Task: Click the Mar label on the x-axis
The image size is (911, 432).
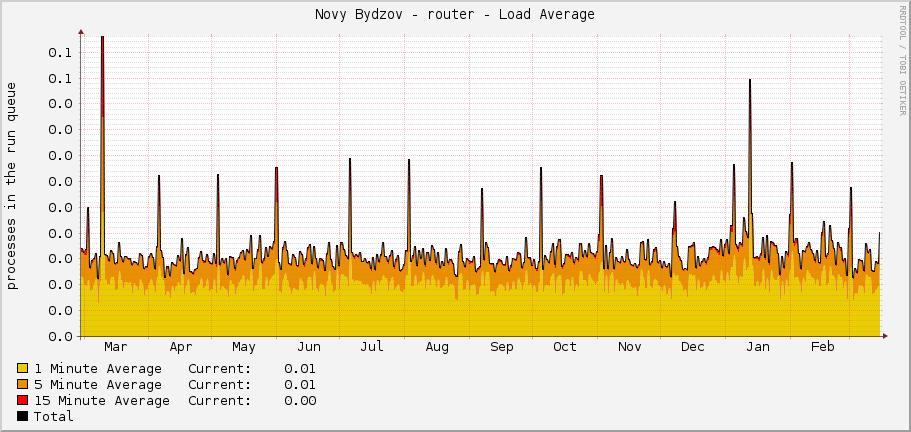Action: pyautogui.click(x=116, y=347)
